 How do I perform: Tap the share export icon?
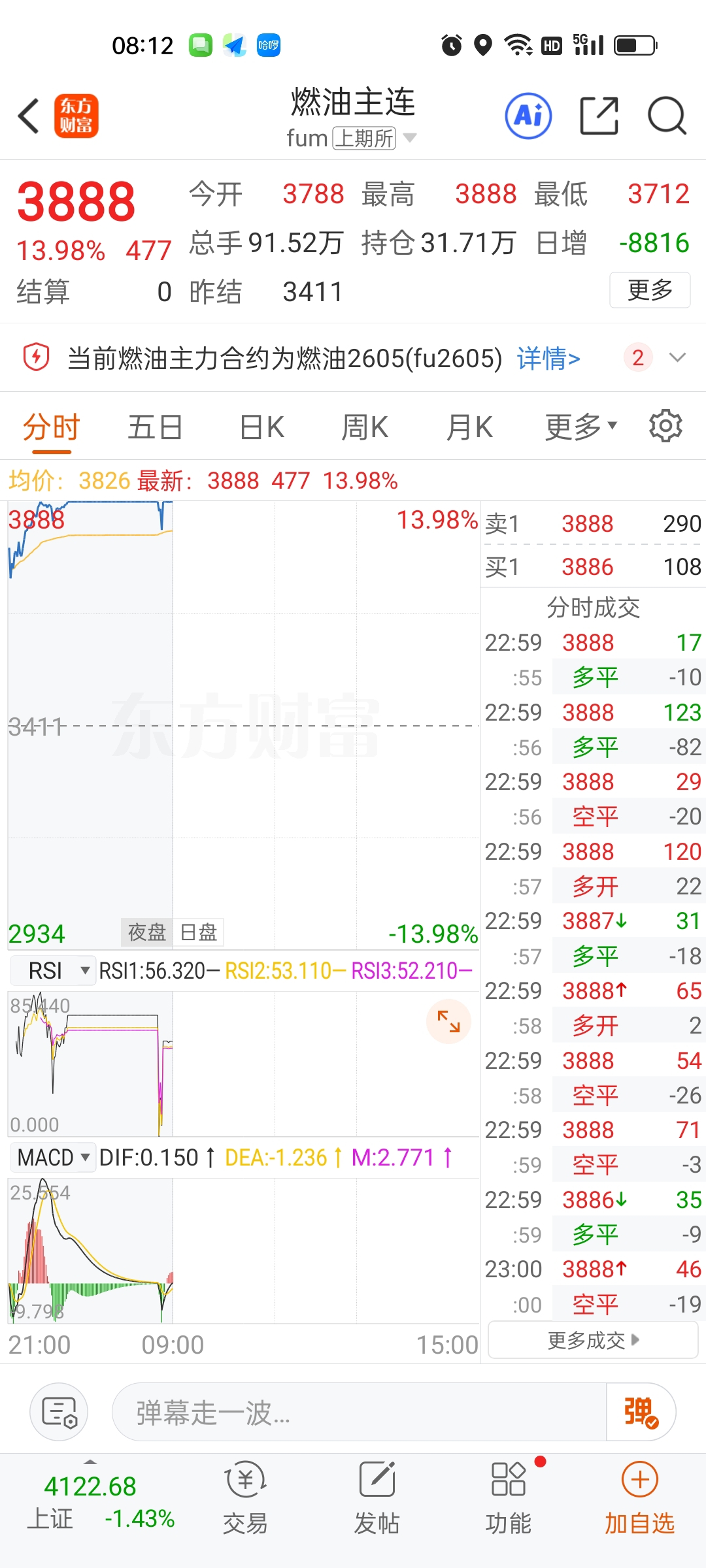[599, 116]
